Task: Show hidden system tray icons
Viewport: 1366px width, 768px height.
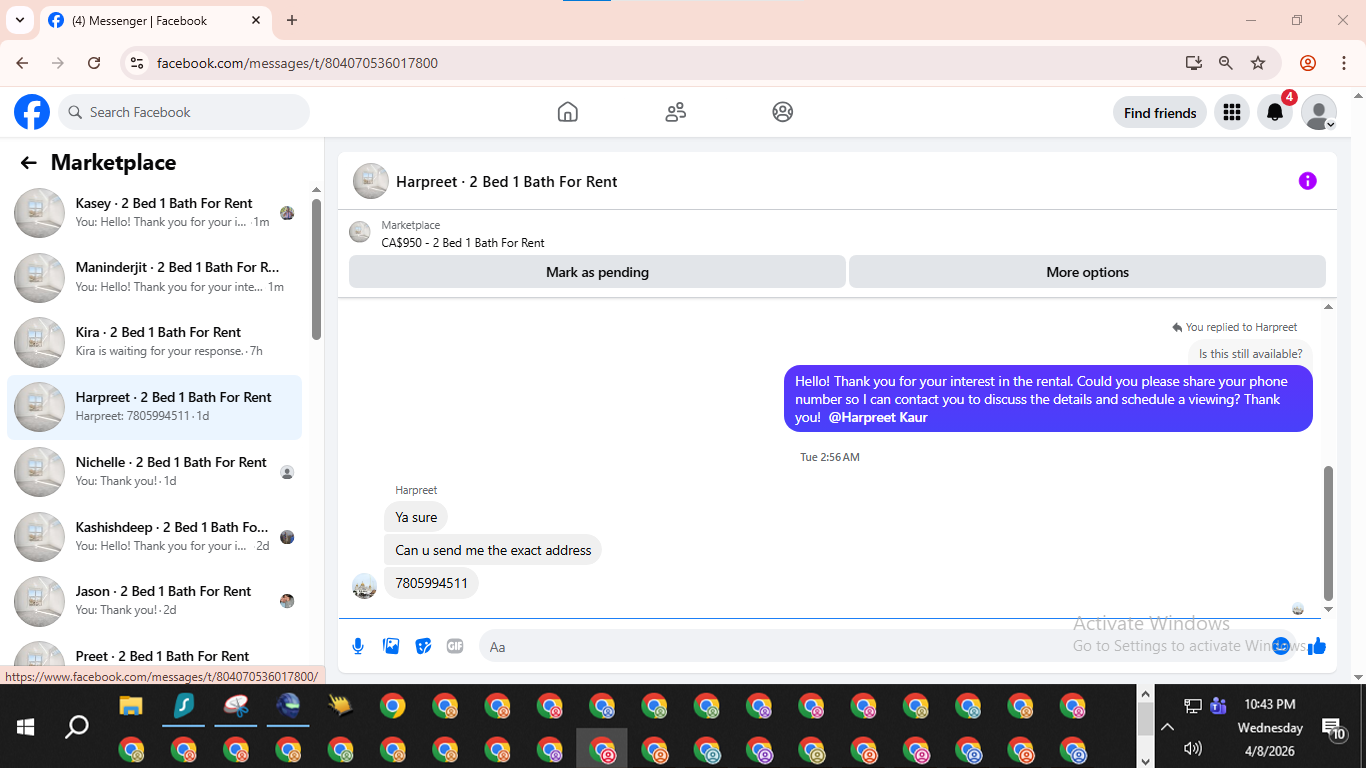Action: coord(1167,727)
